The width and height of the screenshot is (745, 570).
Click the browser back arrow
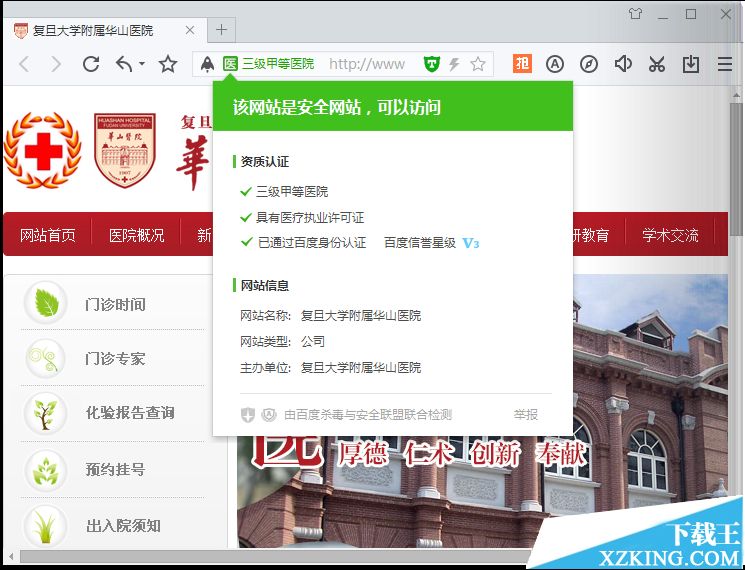[24, 64]
